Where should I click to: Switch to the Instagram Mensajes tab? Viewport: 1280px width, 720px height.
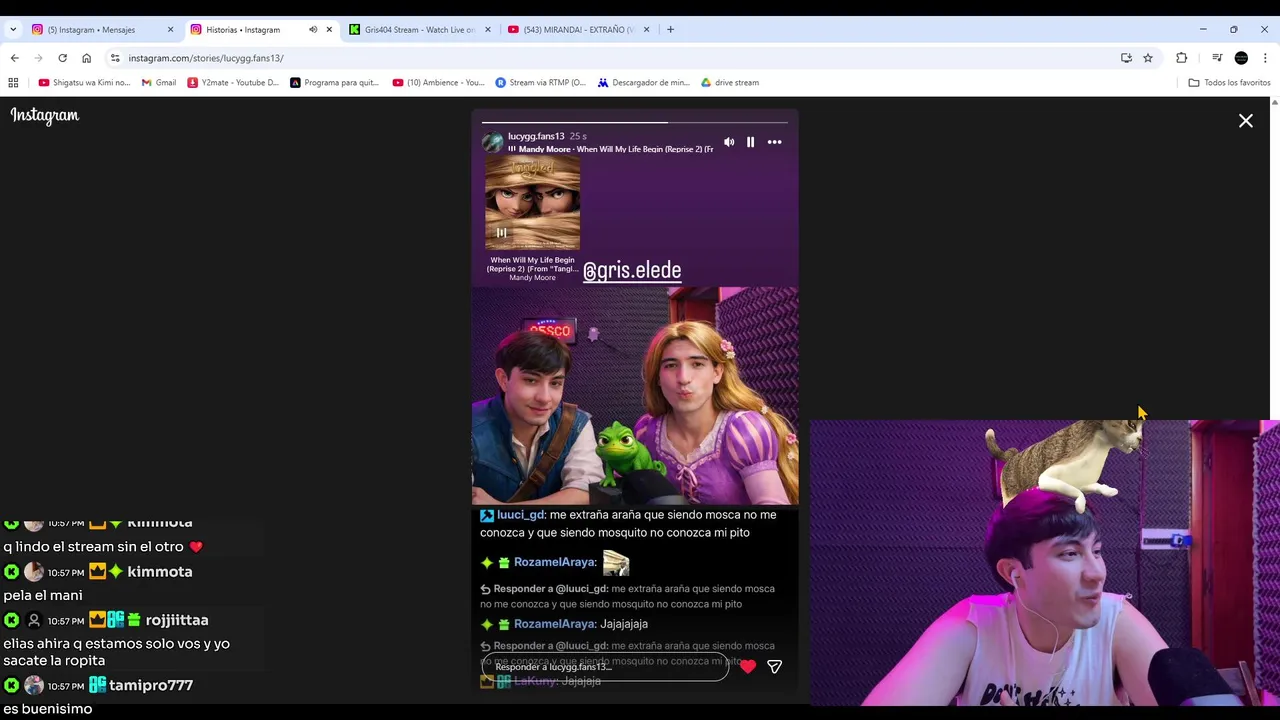(x=102, y=29)
